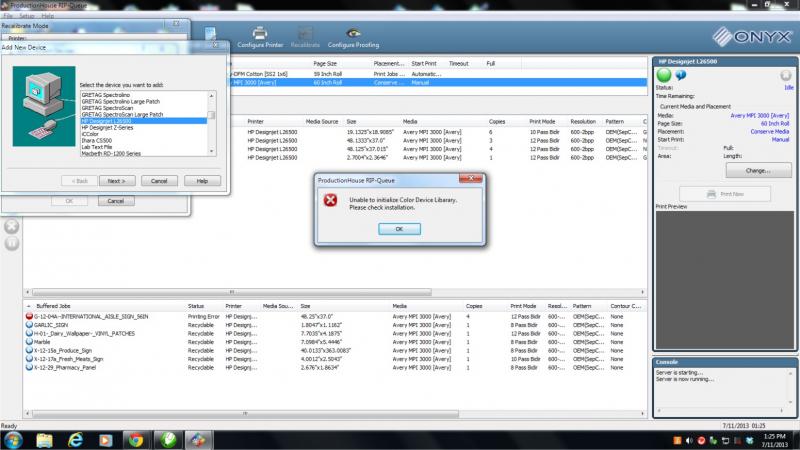The height and width of the screenshot is (450, 800).
Task: Click the upper gray round button on left sidebar
Action: tap(12, 226)
